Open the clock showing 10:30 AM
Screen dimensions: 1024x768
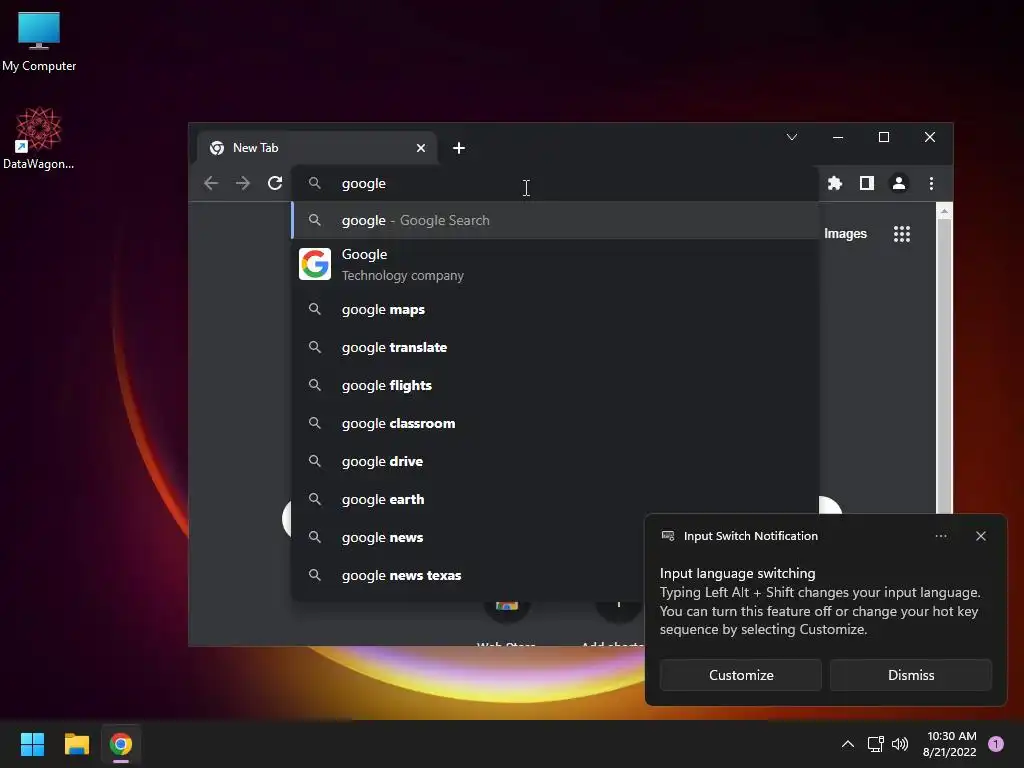pyautogui.click(x=950, y=744)
